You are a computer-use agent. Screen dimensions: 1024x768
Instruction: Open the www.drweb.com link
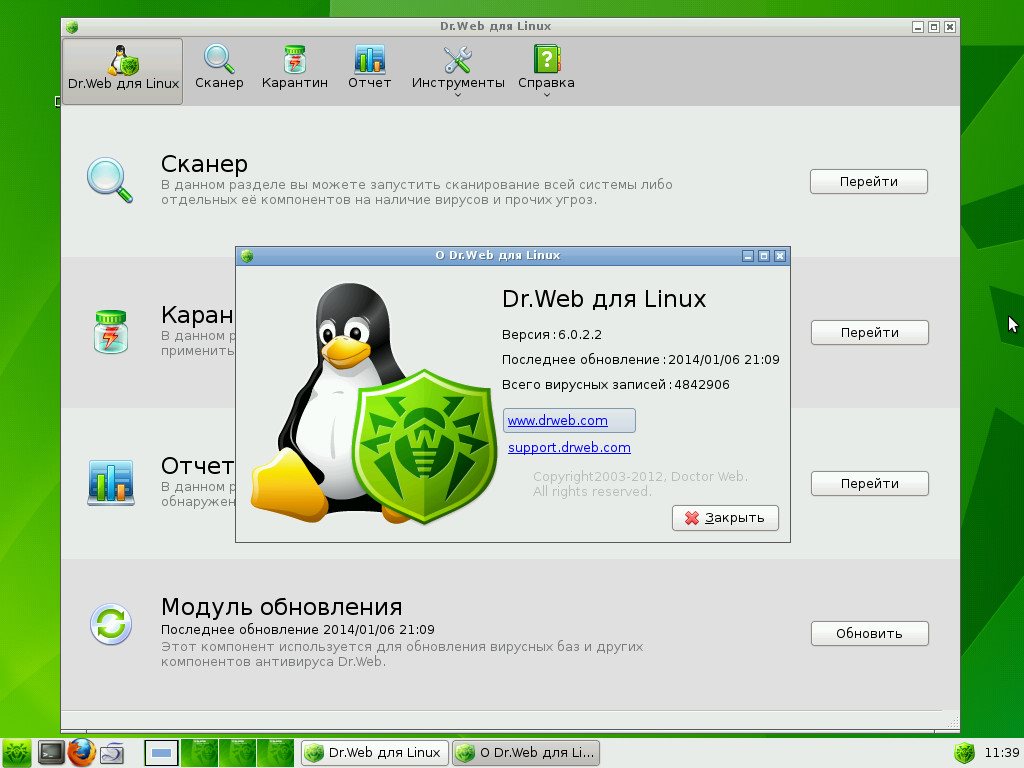[x=558, y=421]
